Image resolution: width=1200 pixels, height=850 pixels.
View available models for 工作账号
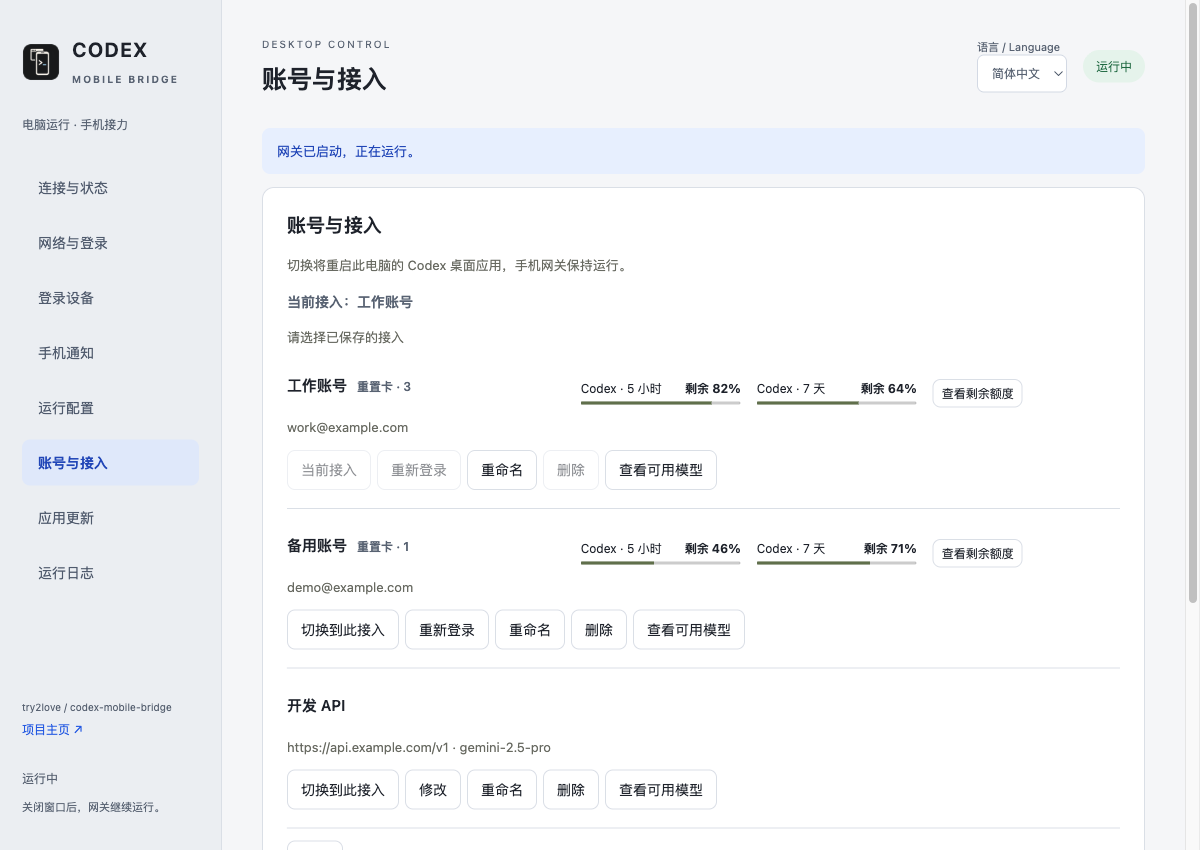(x=661, y=470)
